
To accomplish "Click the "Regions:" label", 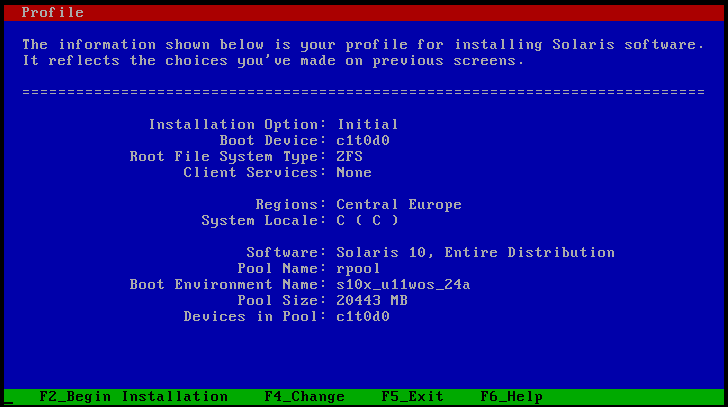I will (x=291, y=205).
